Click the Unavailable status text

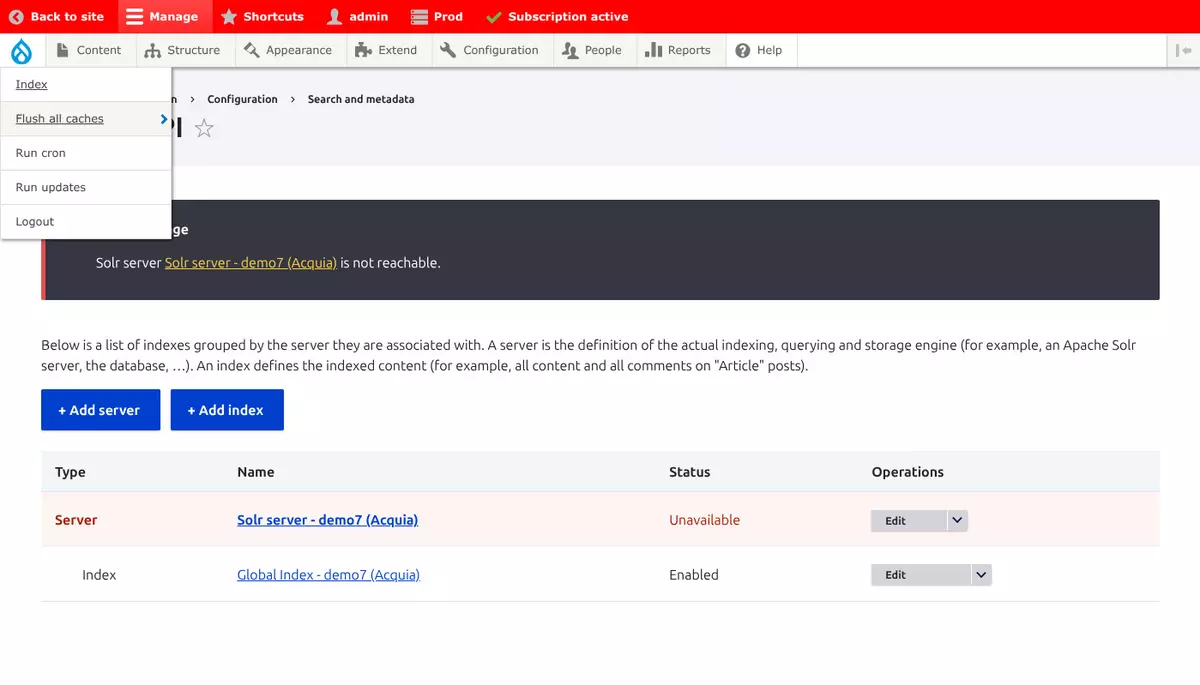704,520
